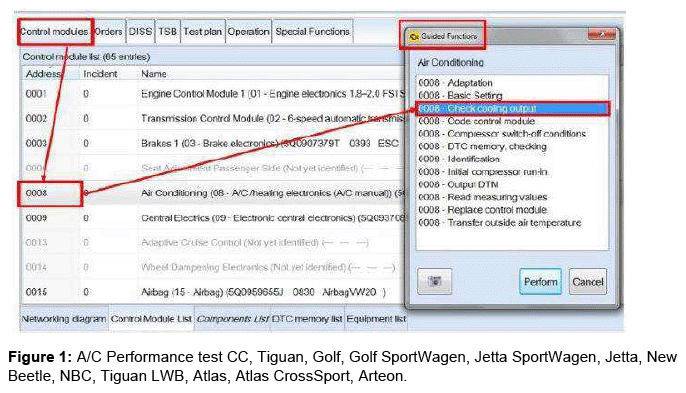Close the Guided Functions window
686x393 pixels.
point(602,34)
